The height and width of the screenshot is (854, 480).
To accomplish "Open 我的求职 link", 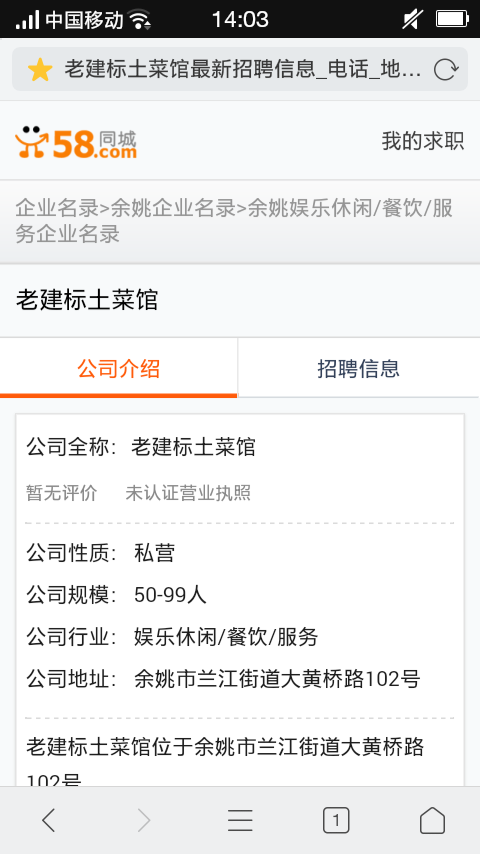I will 423,141.
